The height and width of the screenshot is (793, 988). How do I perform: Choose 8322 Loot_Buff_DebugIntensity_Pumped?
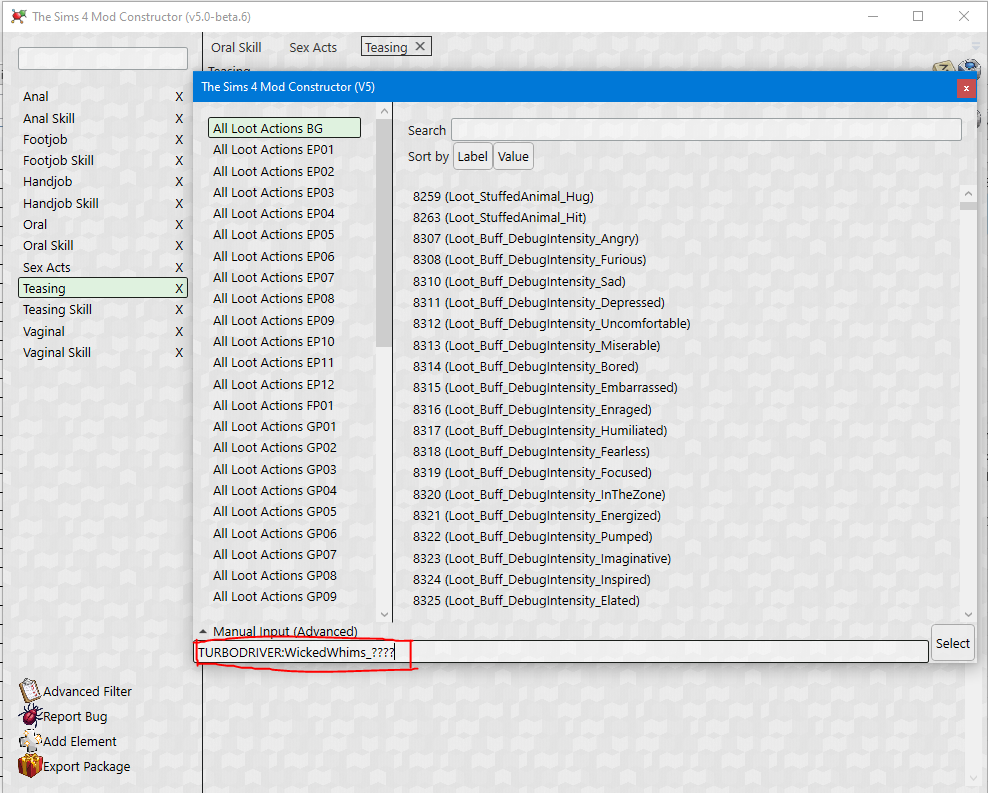(x=532, y=537)
